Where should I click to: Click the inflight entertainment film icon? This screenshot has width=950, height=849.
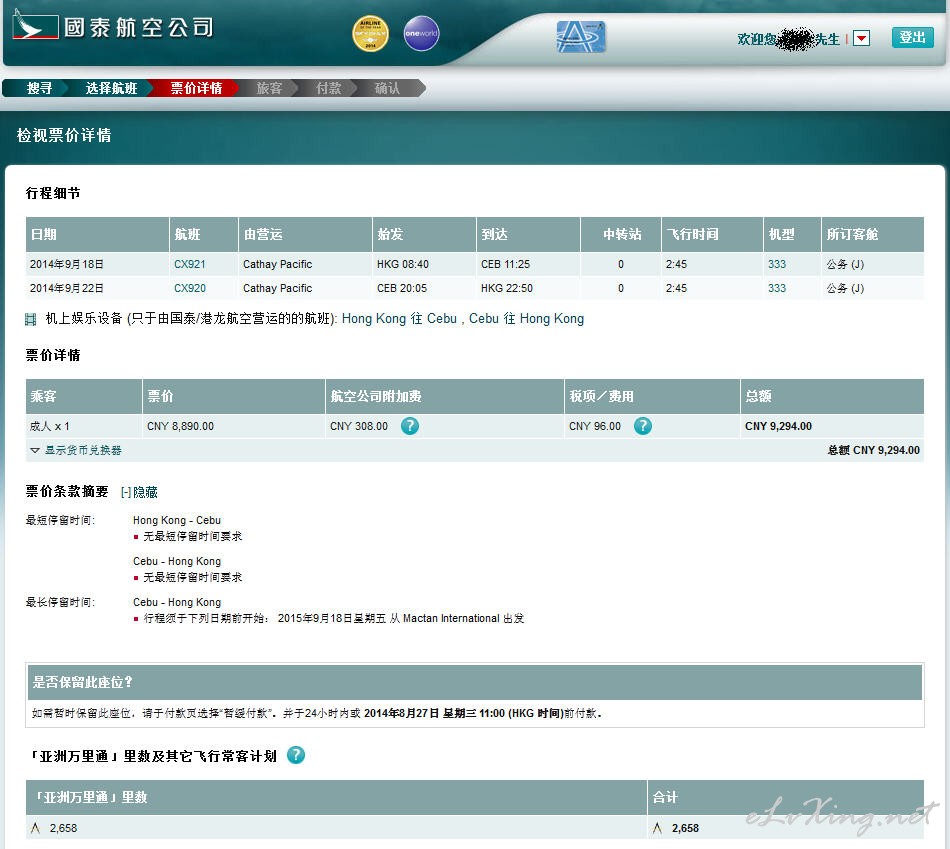(31, 319)
